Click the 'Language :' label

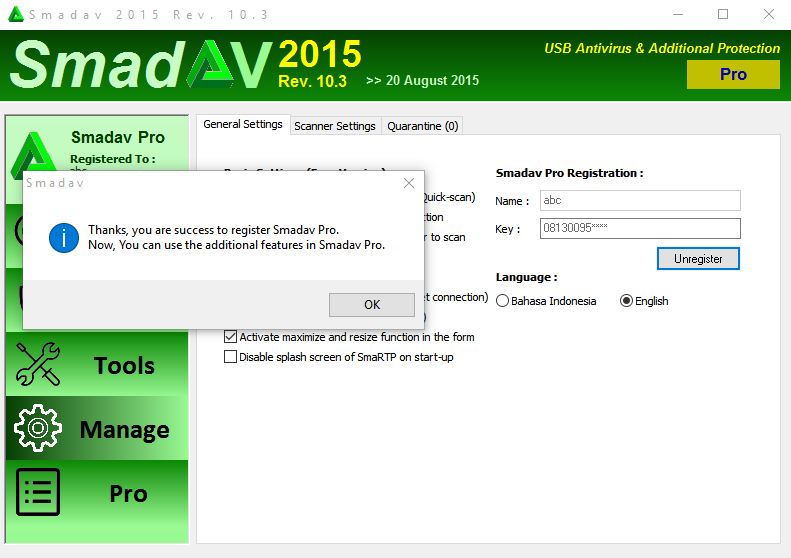pos(526,277)
